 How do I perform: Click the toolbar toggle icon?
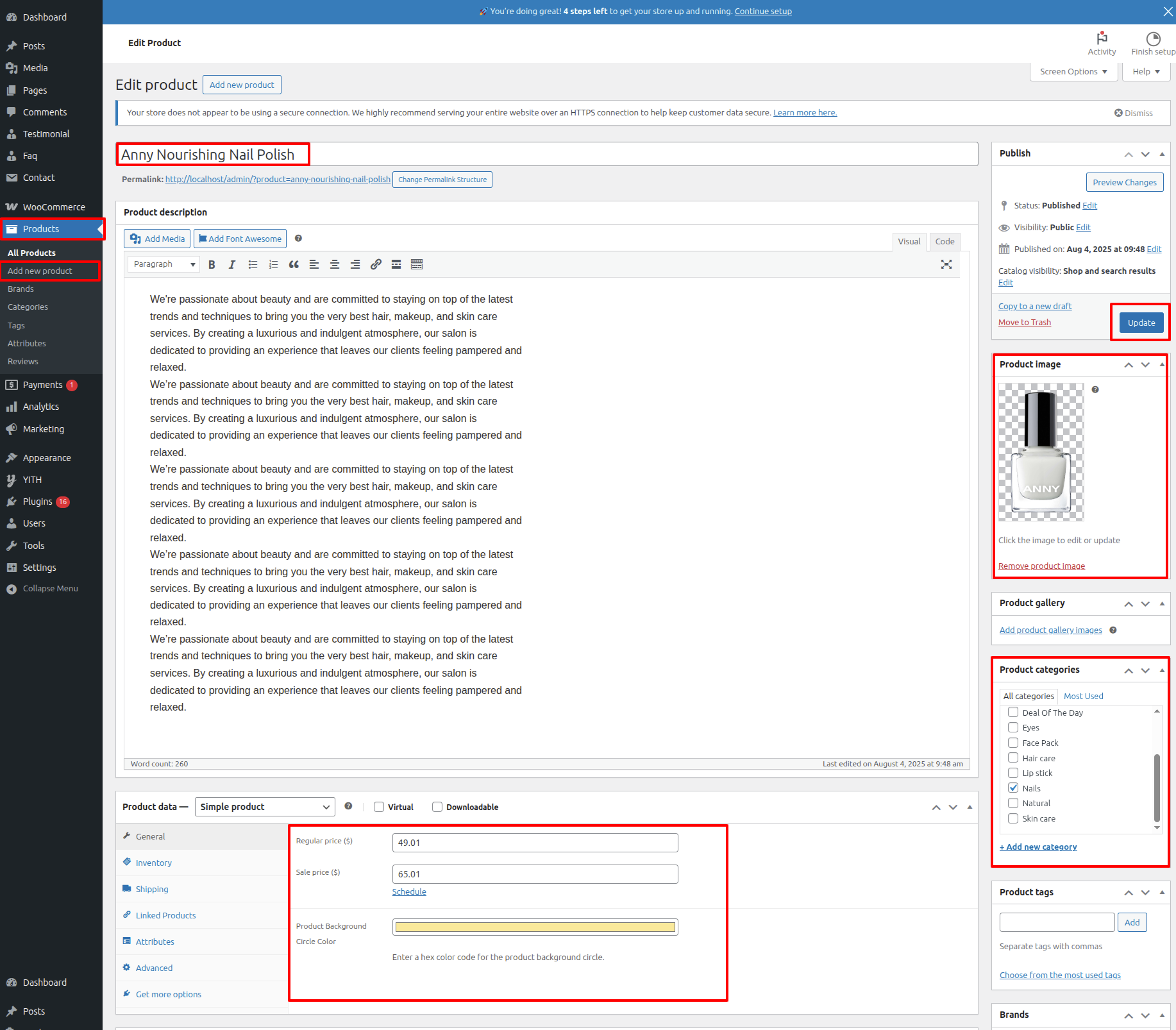pos(417,264)
